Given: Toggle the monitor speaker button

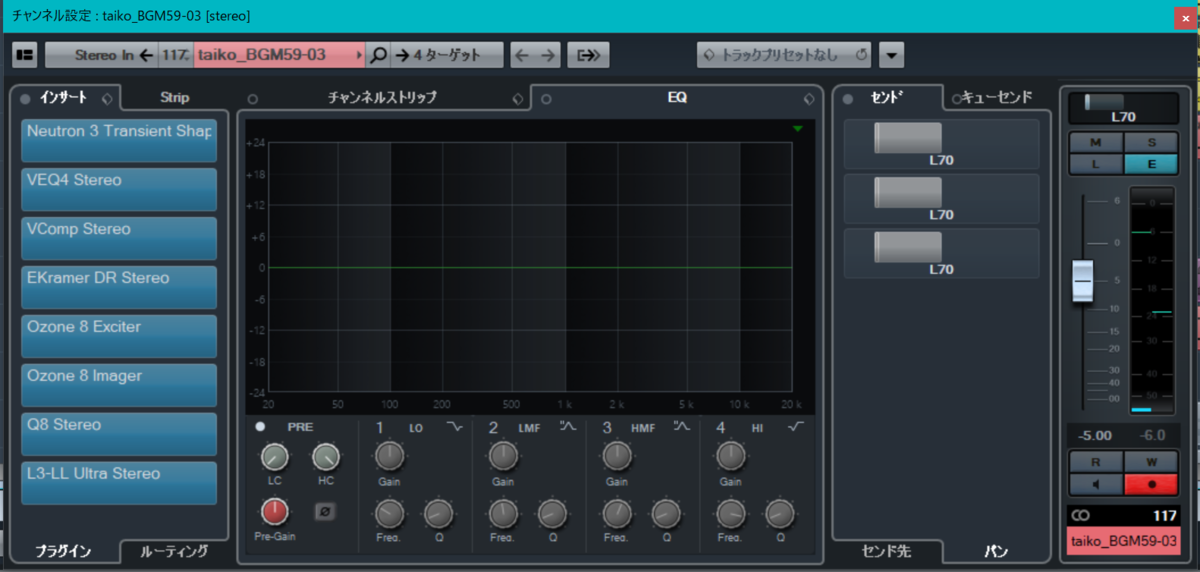Looking at the screenshot, I should pyautogui.click(x=1096, y=485).
